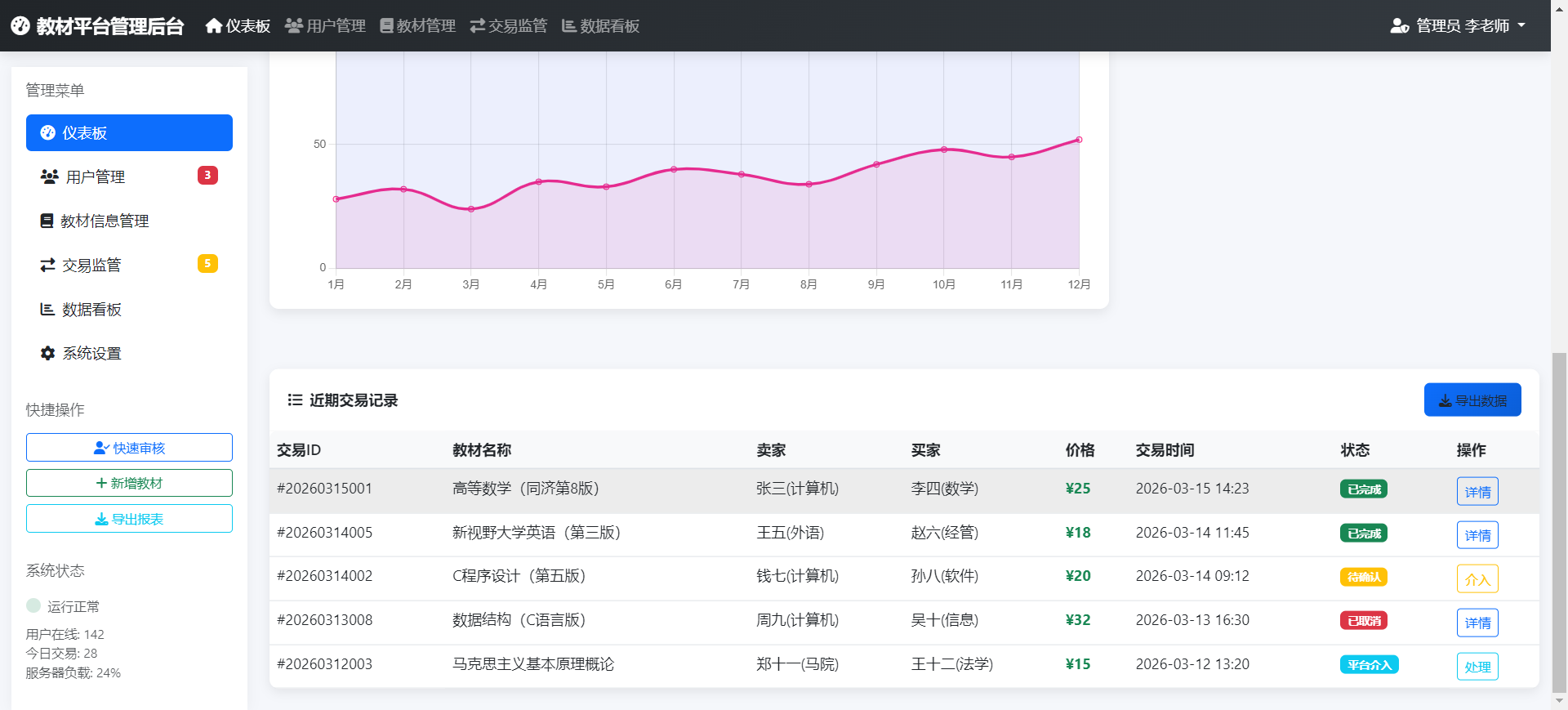
Task: Click the plus icon on 新增教材 button
Action: point(101,483)
